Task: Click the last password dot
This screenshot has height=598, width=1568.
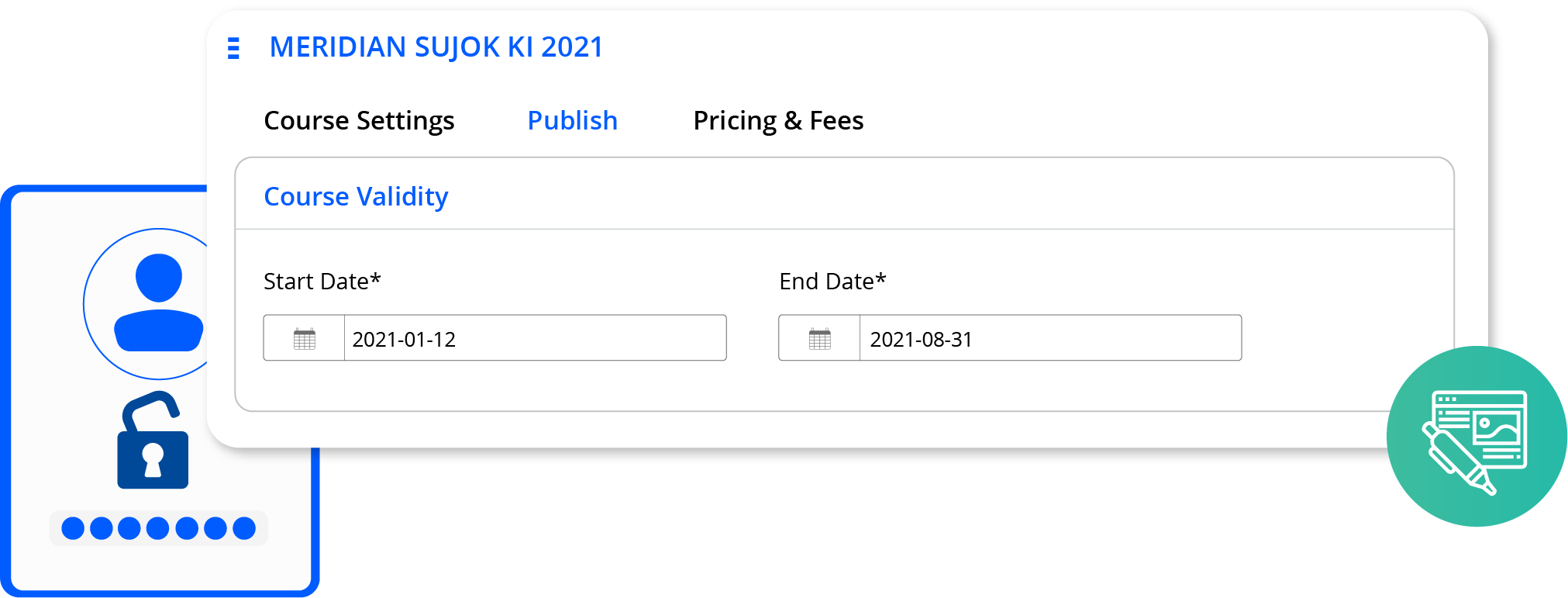Action: (x=244, y=528)
